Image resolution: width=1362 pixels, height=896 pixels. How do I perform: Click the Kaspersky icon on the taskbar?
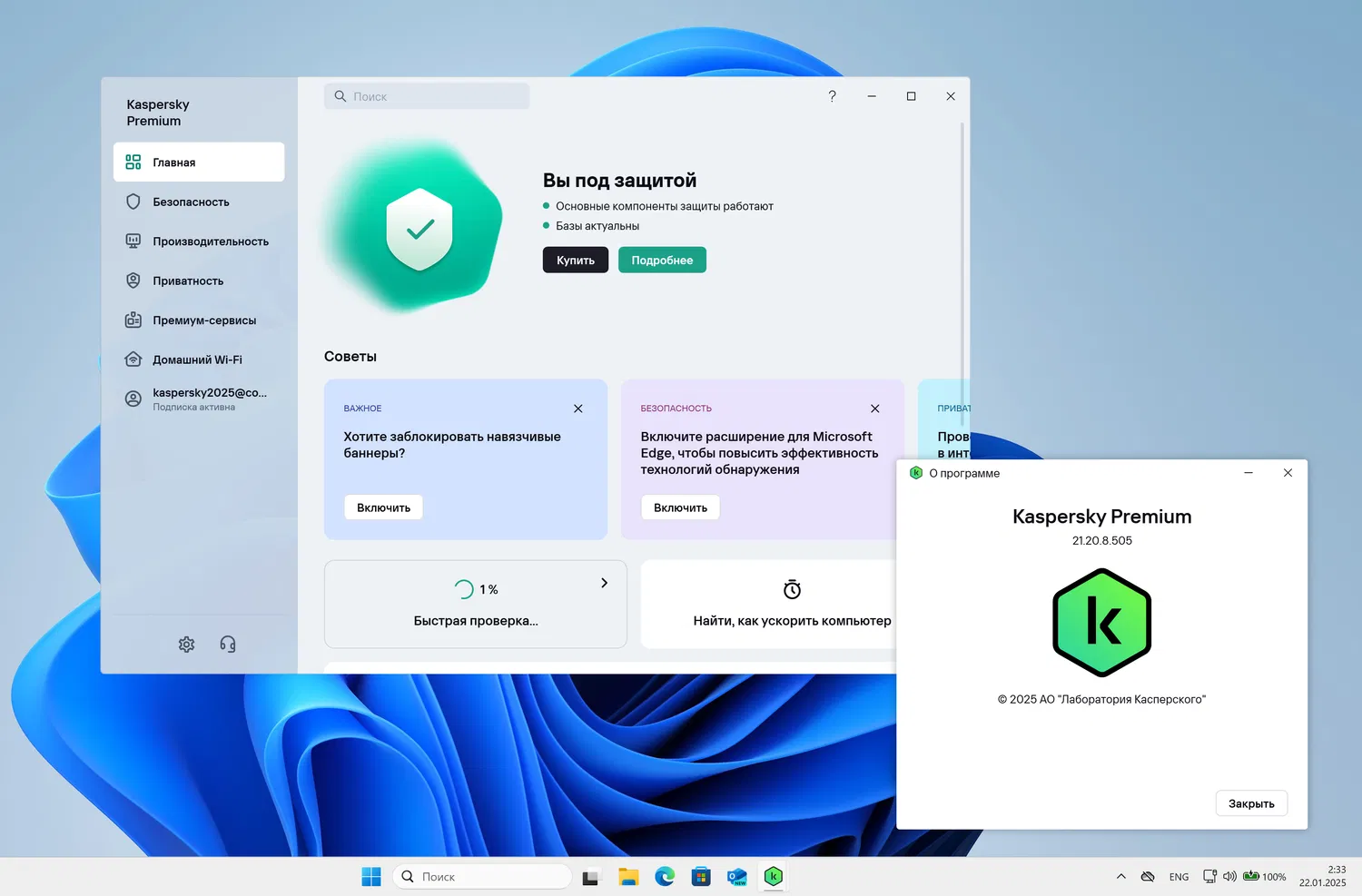pyautogui.click(x=774, y=876)
